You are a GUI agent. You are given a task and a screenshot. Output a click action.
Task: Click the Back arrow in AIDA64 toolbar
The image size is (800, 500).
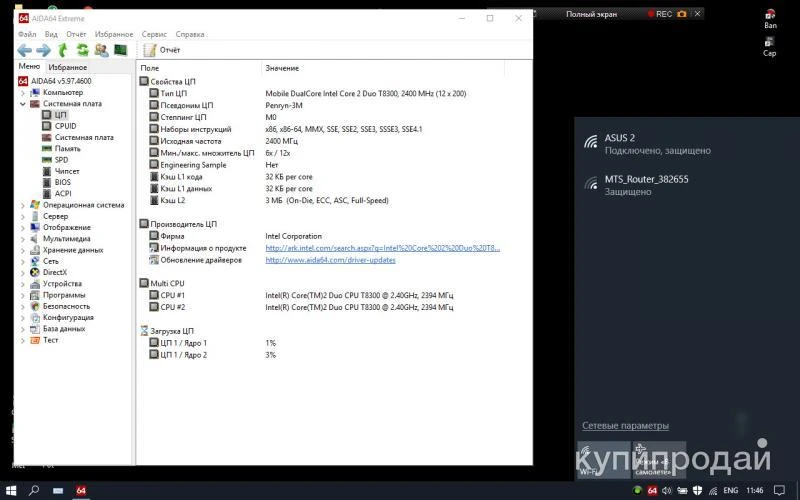(24, 50)
